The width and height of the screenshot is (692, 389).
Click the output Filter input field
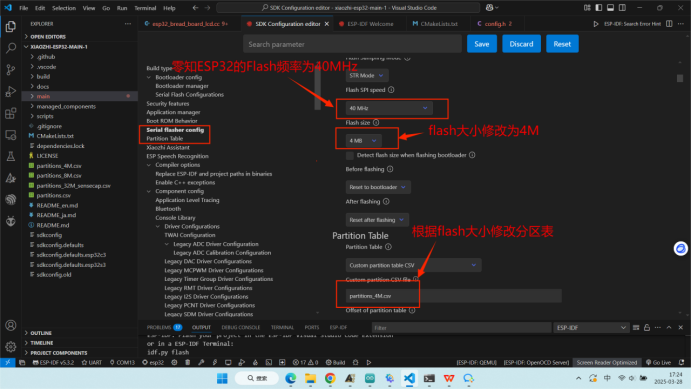461,328
